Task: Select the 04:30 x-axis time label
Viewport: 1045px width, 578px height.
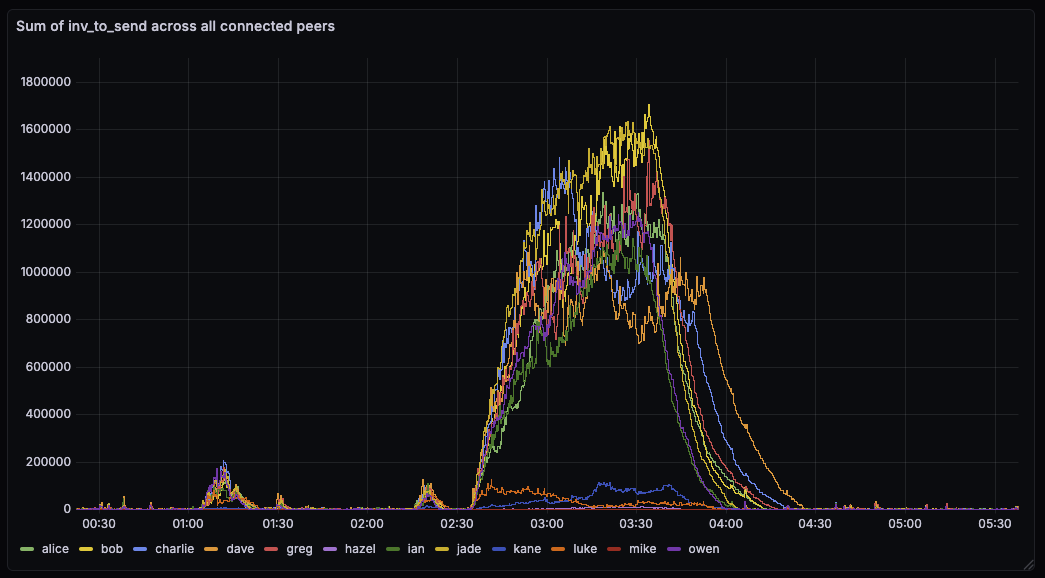Action: point(815,523)
